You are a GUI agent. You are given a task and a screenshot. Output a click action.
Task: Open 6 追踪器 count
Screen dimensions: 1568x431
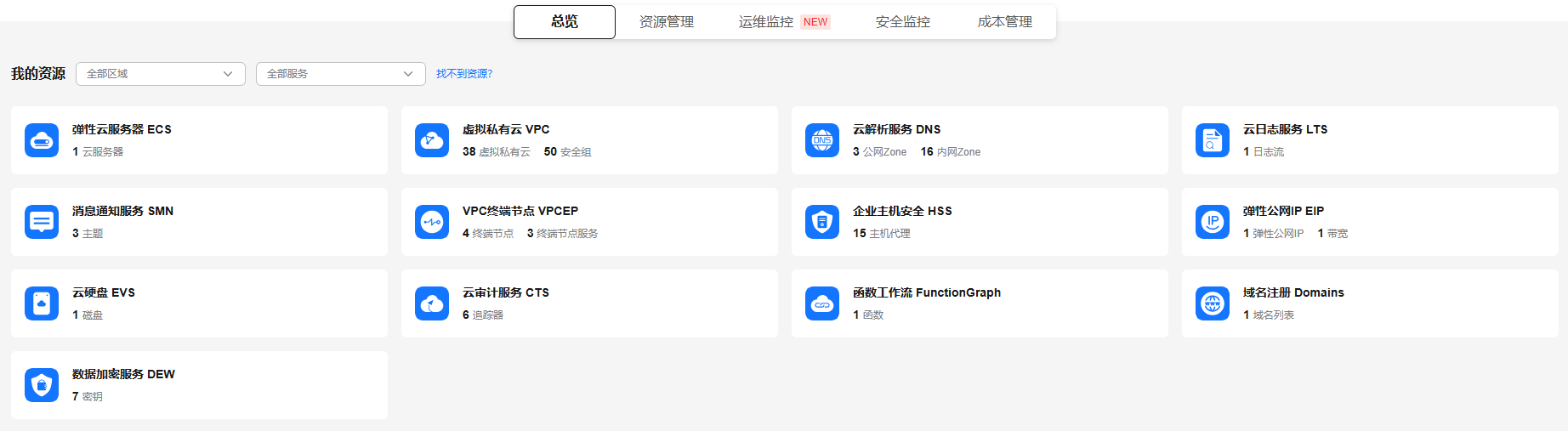483,315
